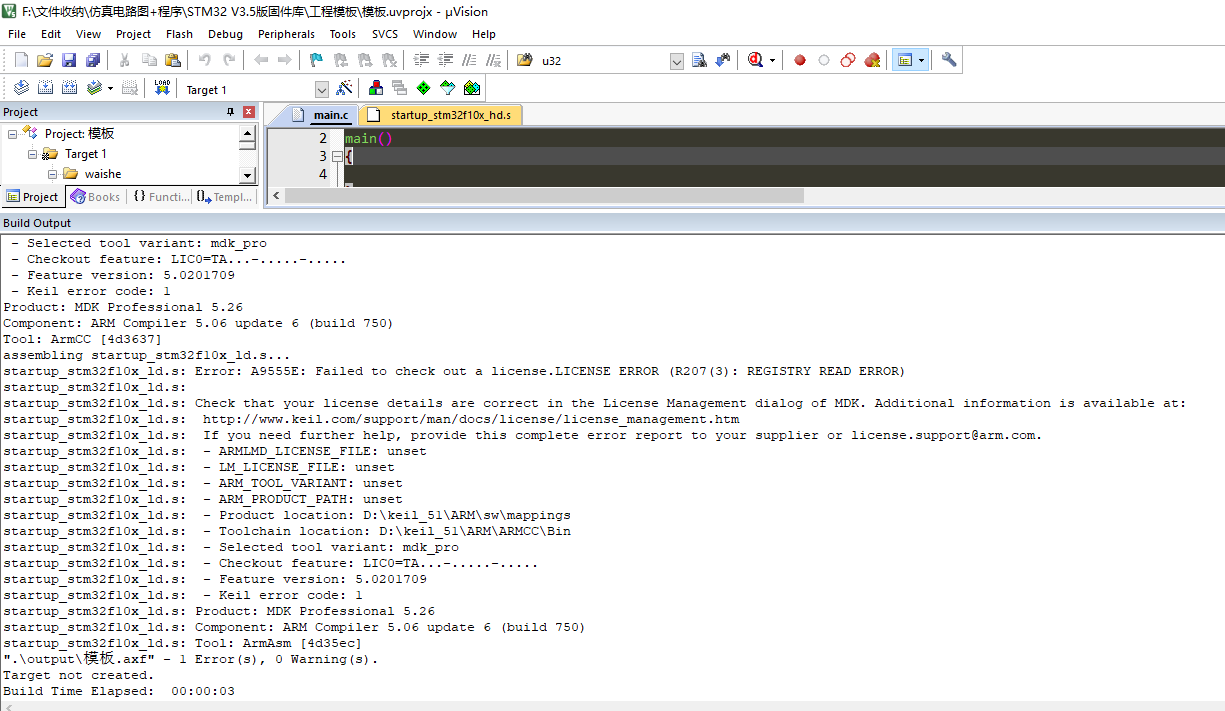Screen dimensions: 1225x711
Task: Click the Open file folder icon
Action: pyautogui.click(x=45, y=61)
